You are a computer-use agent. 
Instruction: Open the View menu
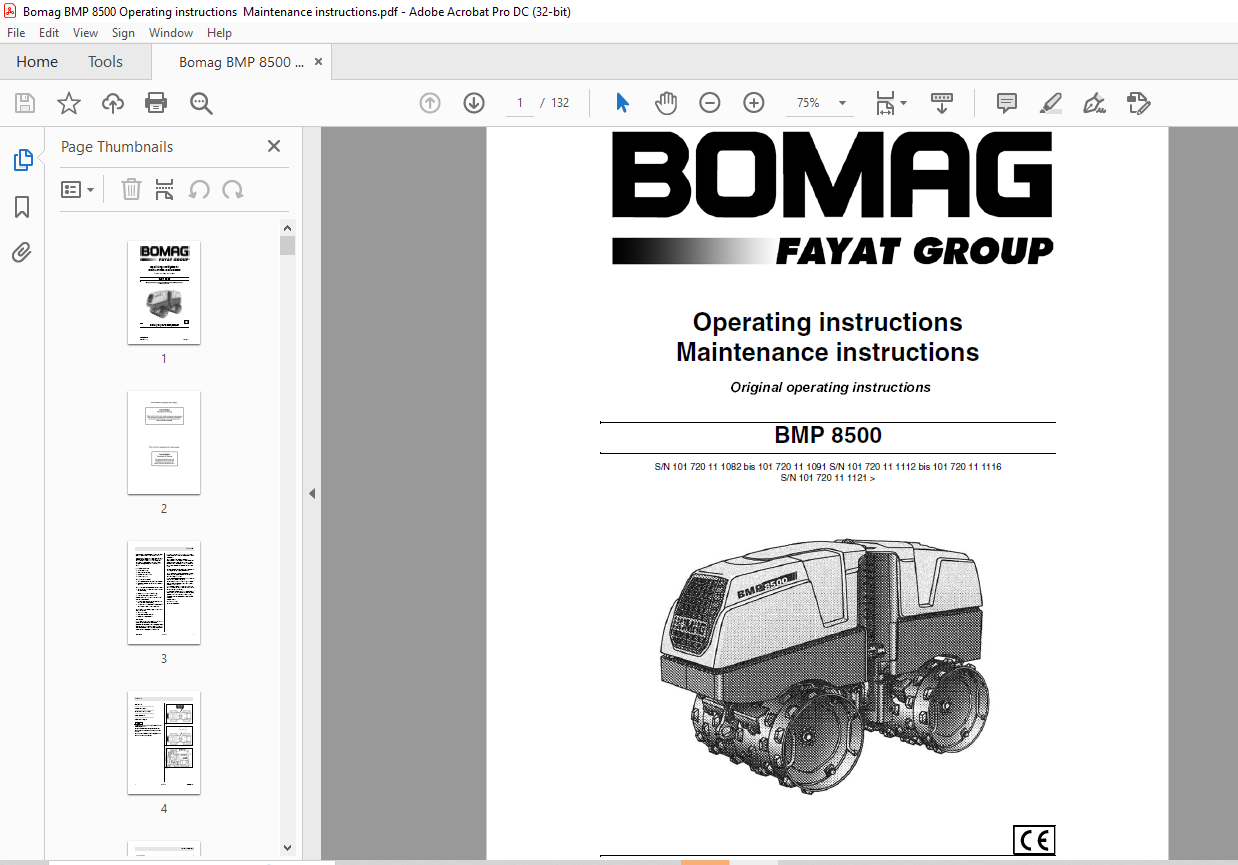(86, 32)
